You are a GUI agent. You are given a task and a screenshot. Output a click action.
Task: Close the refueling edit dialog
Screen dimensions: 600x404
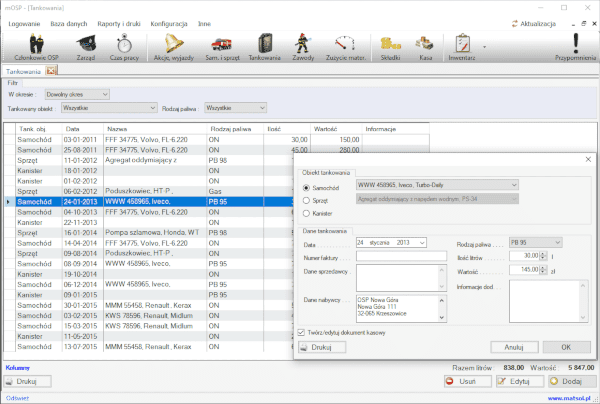pyautogui.click(x=588, y=159)
